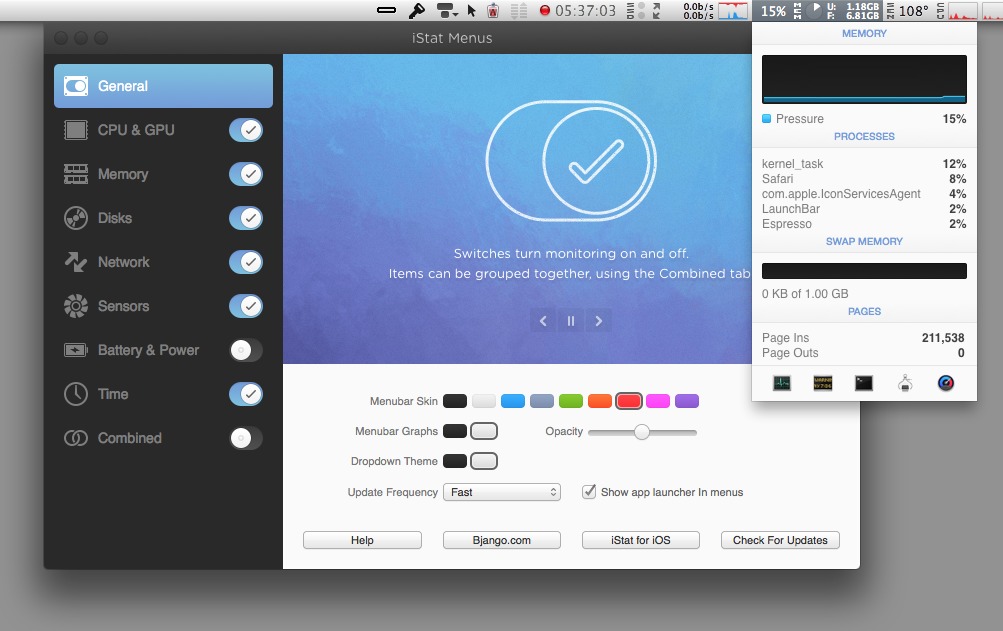Screen dimensions: 1003x631
Task: Pause the intro slideshow
Action: click(x=571, y=321)
